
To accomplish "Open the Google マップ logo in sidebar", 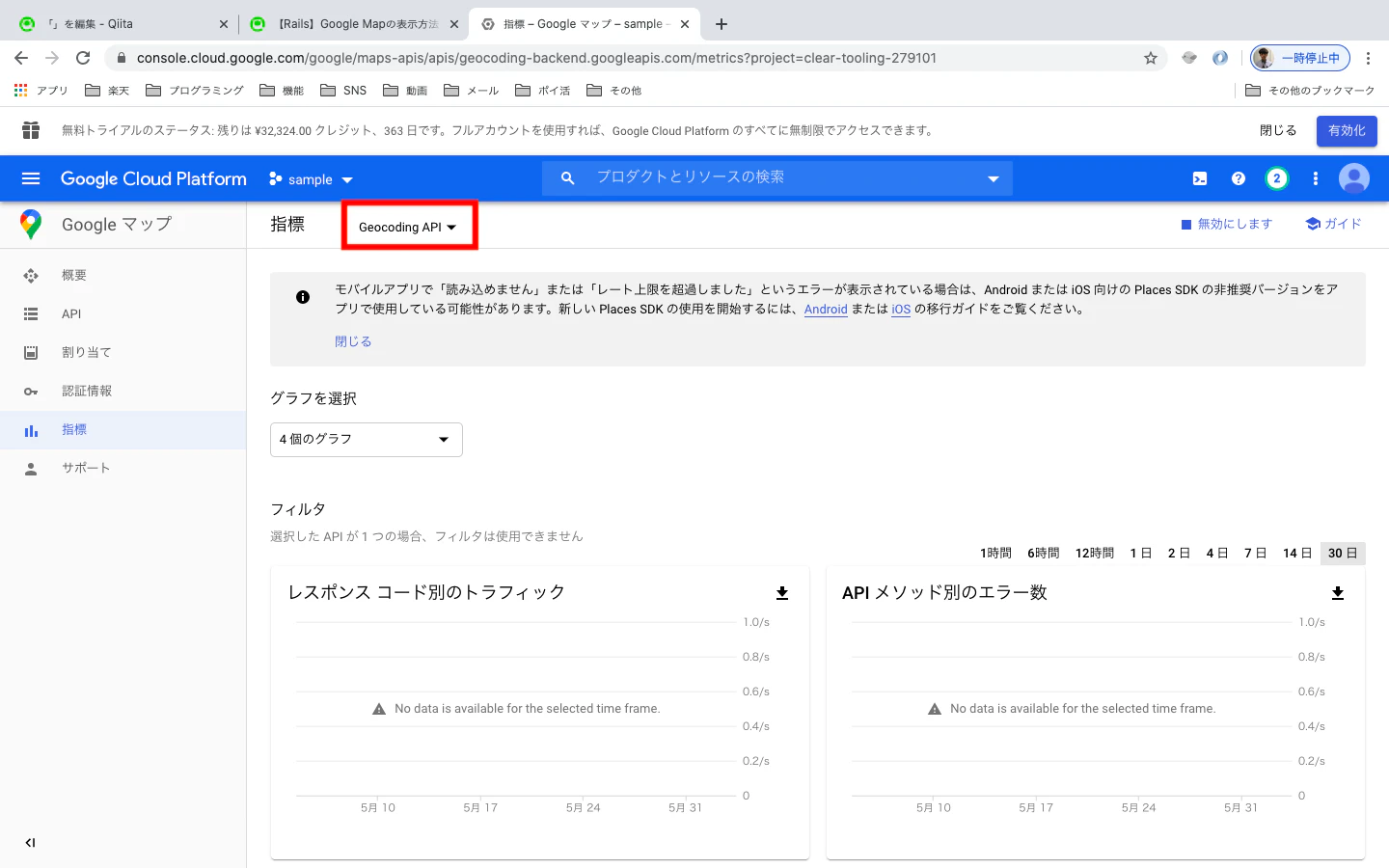I will (31, 224).
